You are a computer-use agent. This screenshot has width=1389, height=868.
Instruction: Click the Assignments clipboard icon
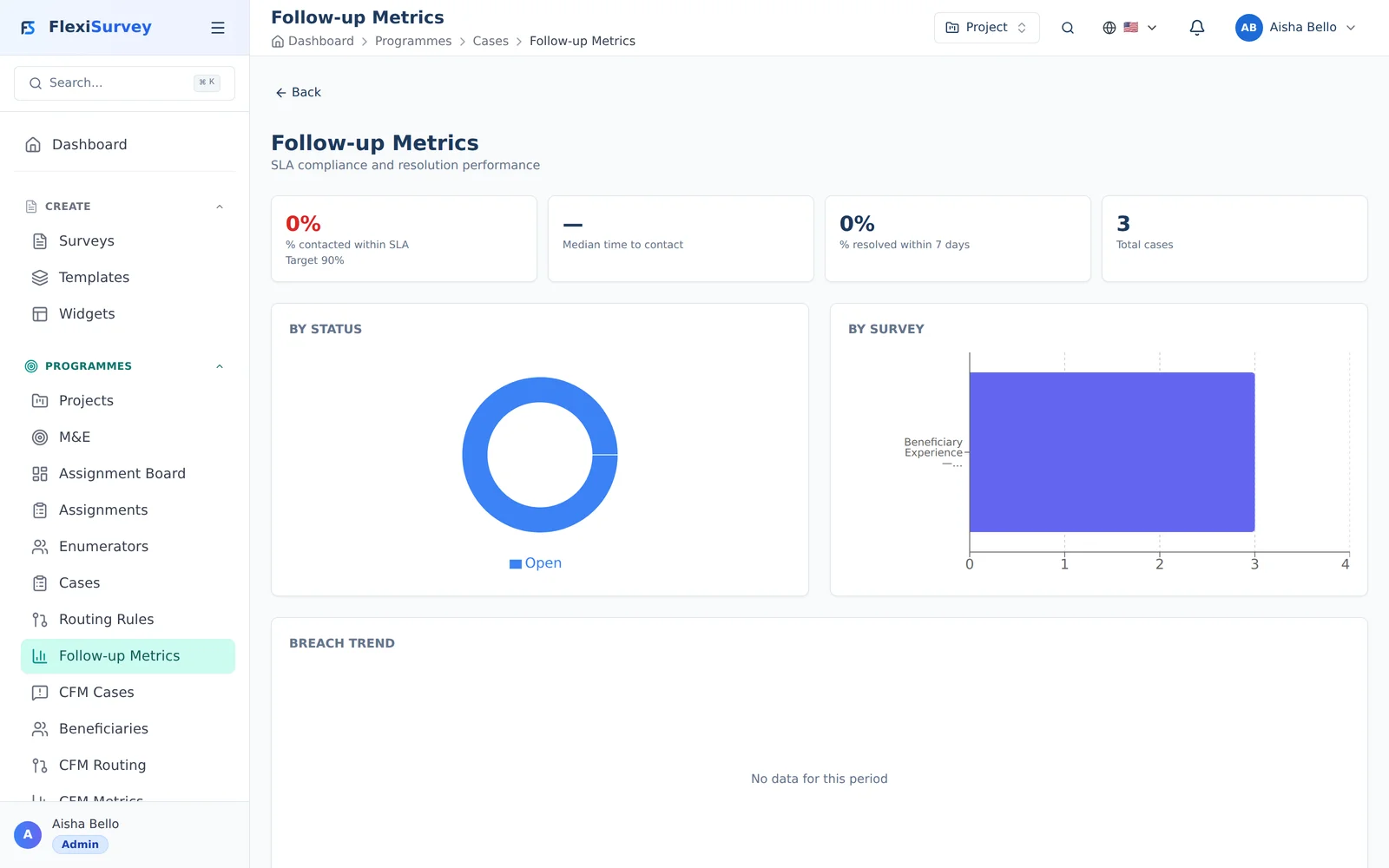coord(40,510)
